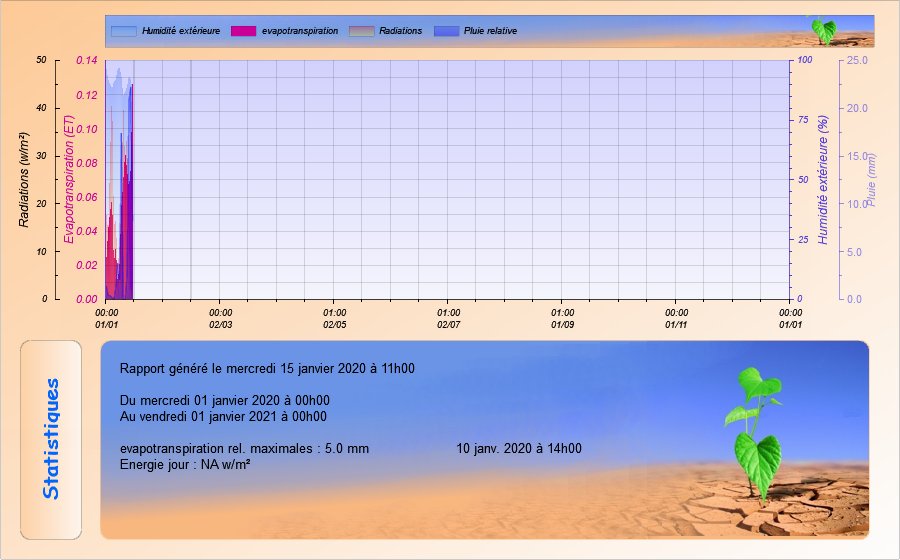
Task: Click the magenta evapotranspiration legend swatch
Action: [x=243, y=31]
